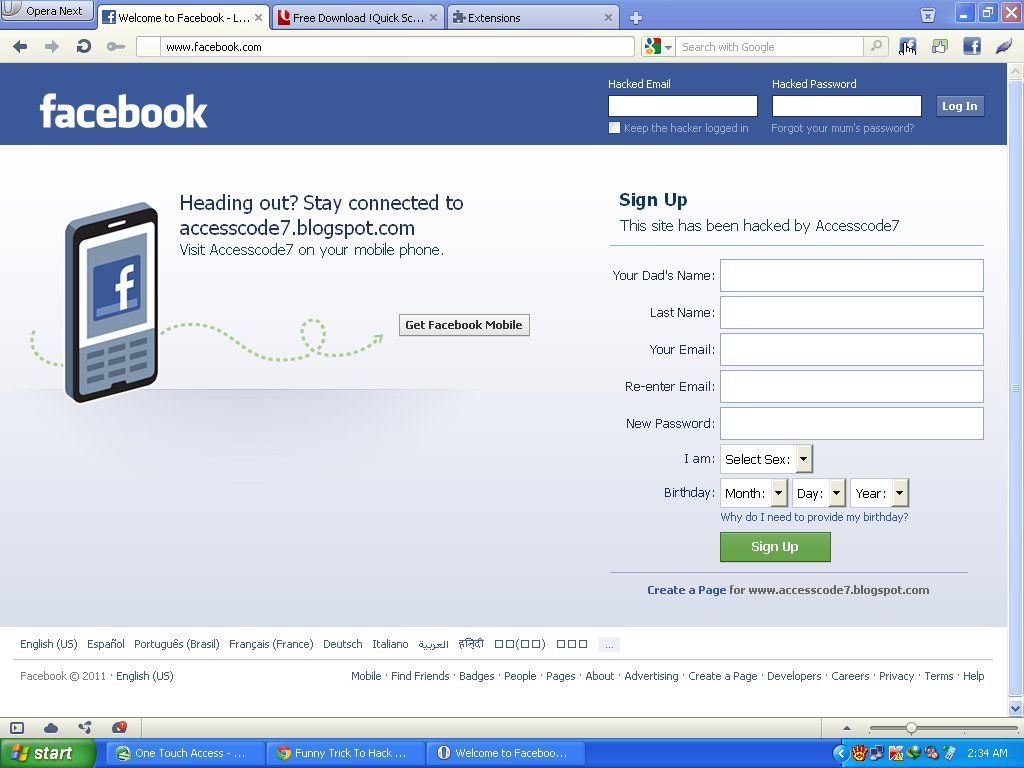This screenshot has width=1024, height=768.
Task: Open the Google search engine dropdown
Action: point(658,46)
